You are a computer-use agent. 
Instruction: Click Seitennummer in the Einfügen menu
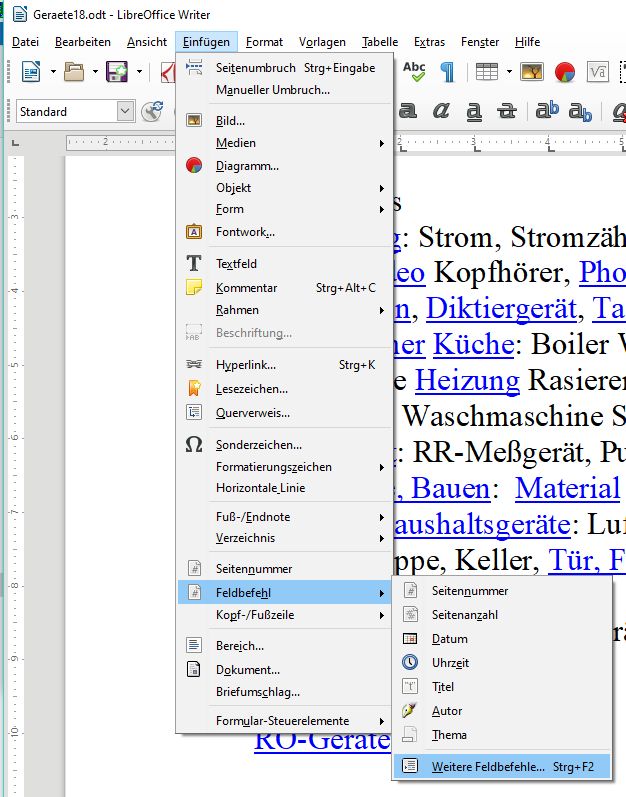285,568
